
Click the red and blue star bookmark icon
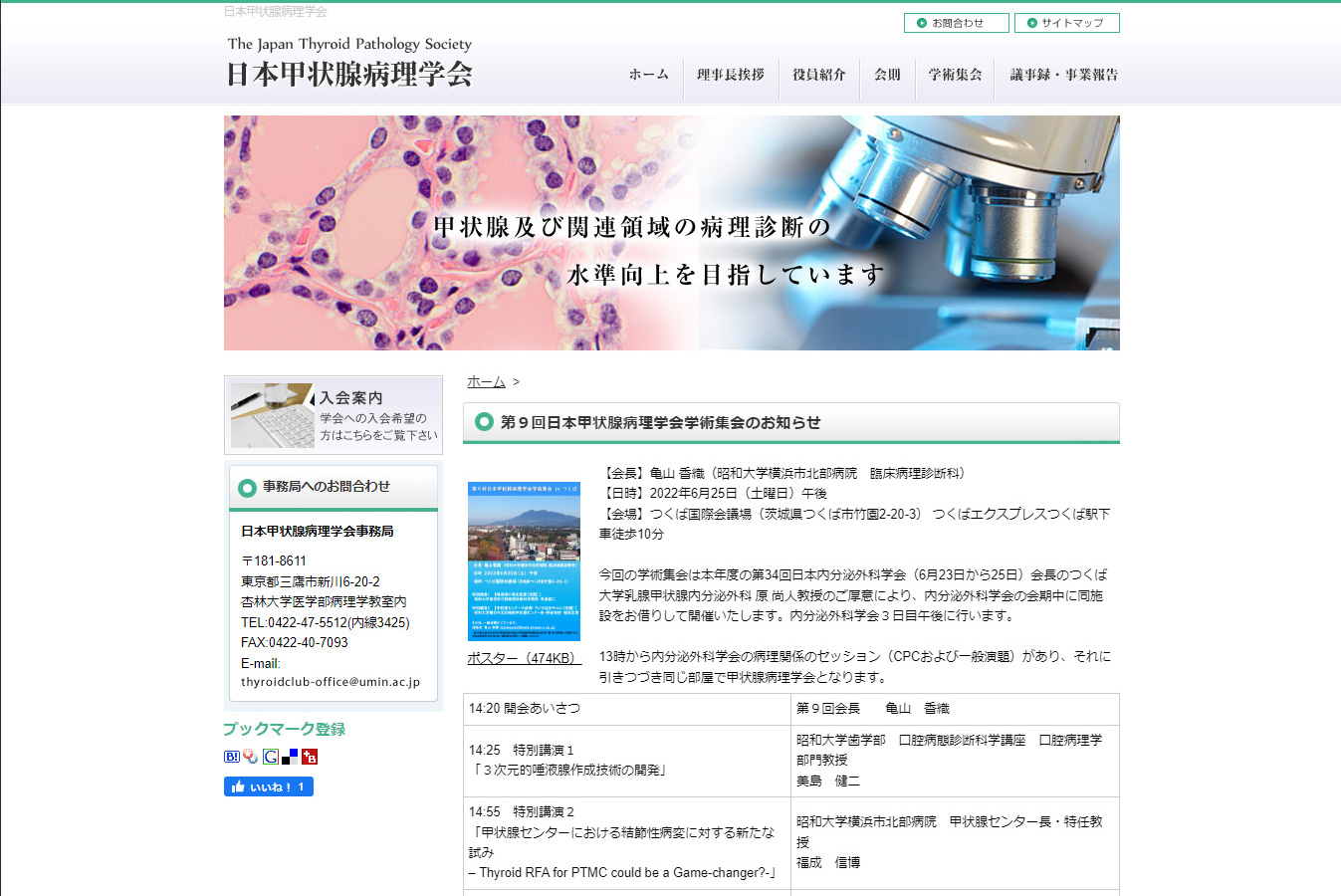250,757
